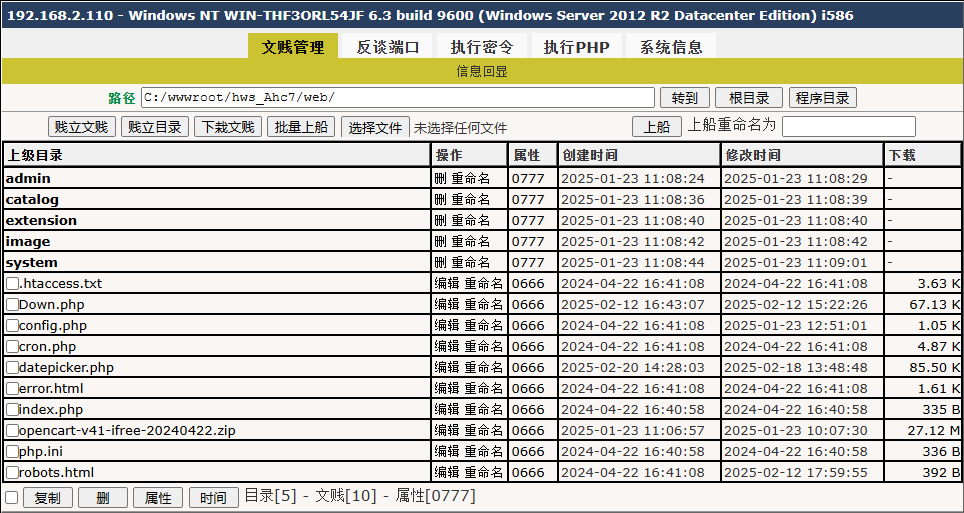Click the 贱立目录 button
The width and height of the screenshot is (964, 513).
click(154, 127)
